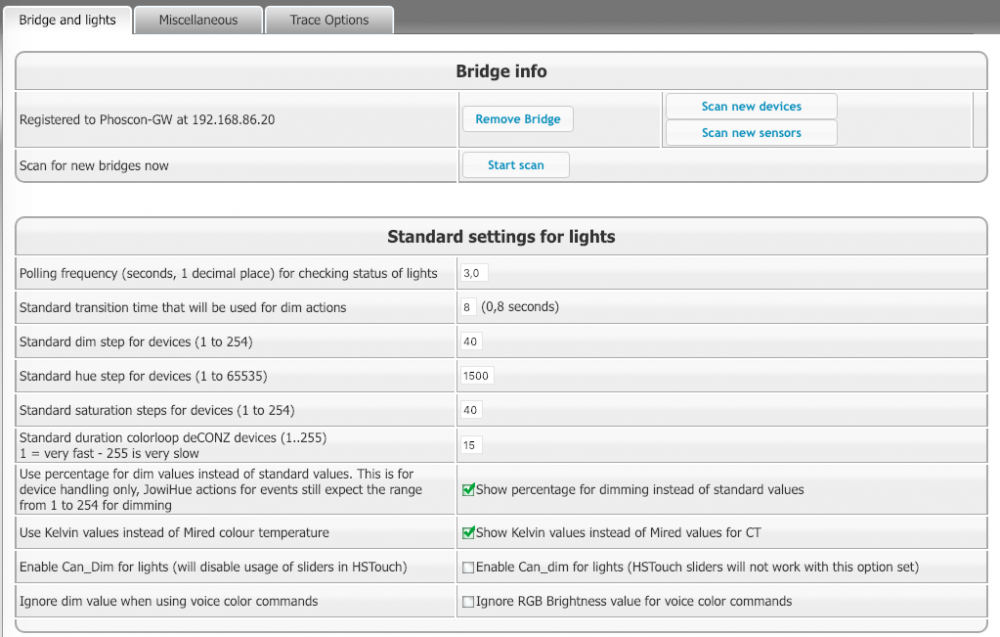Click the standard dim step field
1000x637 pixels.
tap(471, 342)
